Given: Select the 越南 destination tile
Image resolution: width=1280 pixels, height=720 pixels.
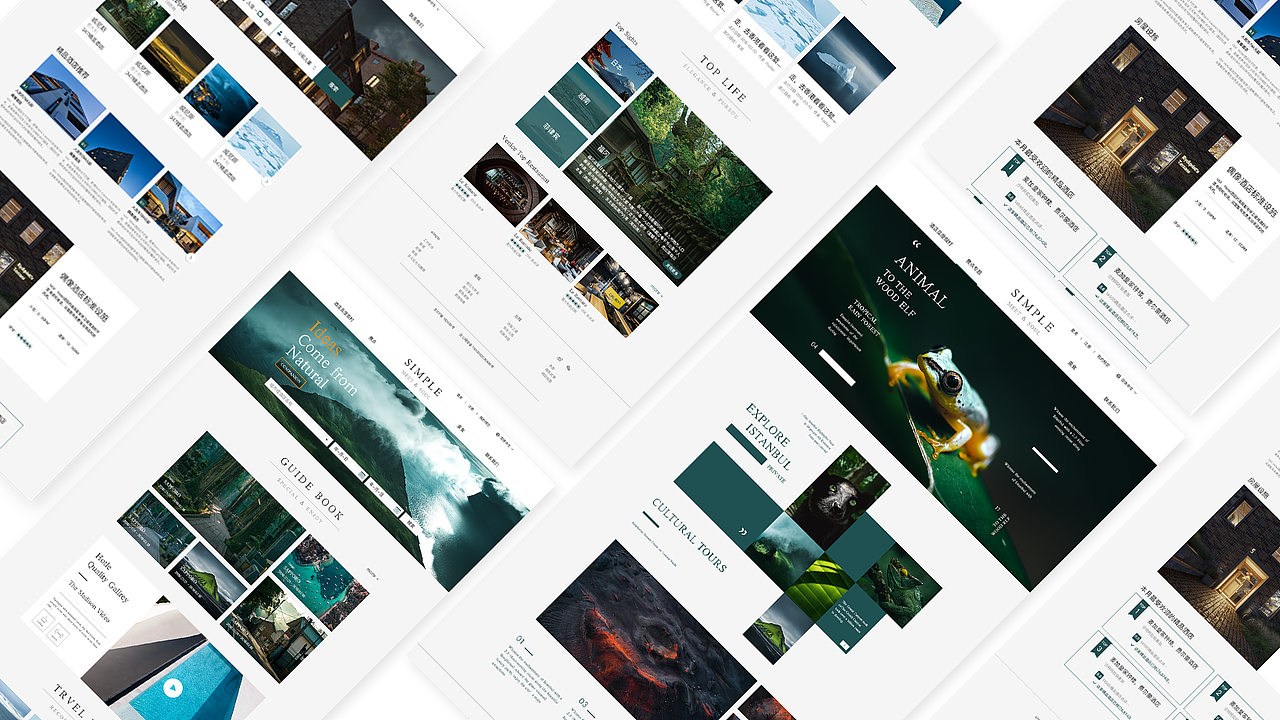Looking at the screenshot, I should [585, 99].
